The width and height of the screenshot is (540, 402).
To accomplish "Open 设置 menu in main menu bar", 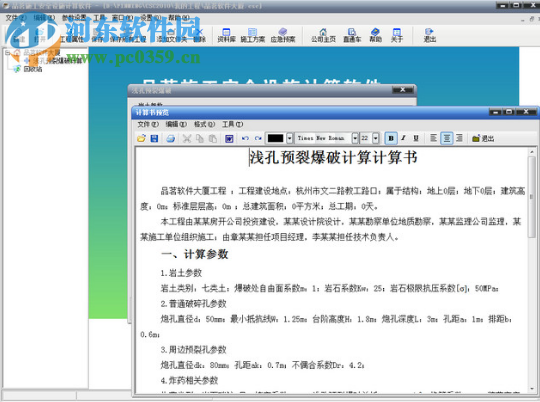I will (x=150, y=18).
